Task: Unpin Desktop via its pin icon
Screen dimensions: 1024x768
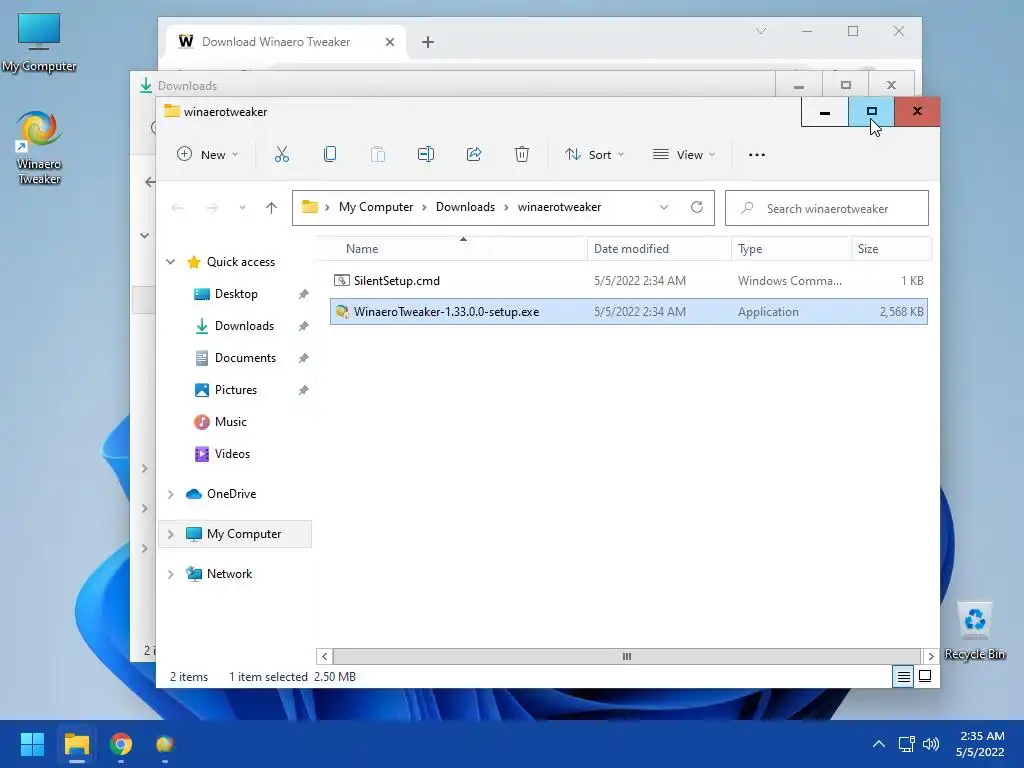Action: (x=303, y=294)
